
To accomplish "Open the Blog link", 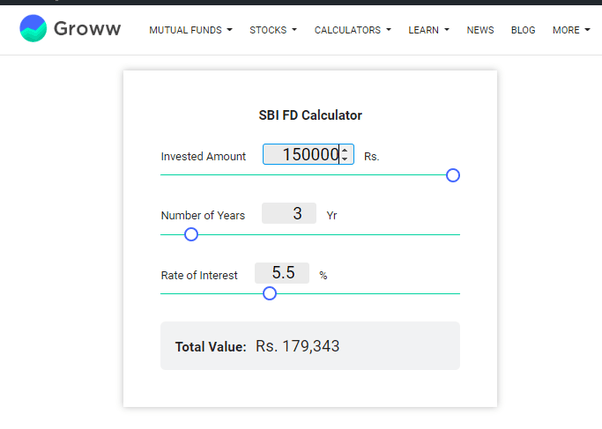I will 523,30.
